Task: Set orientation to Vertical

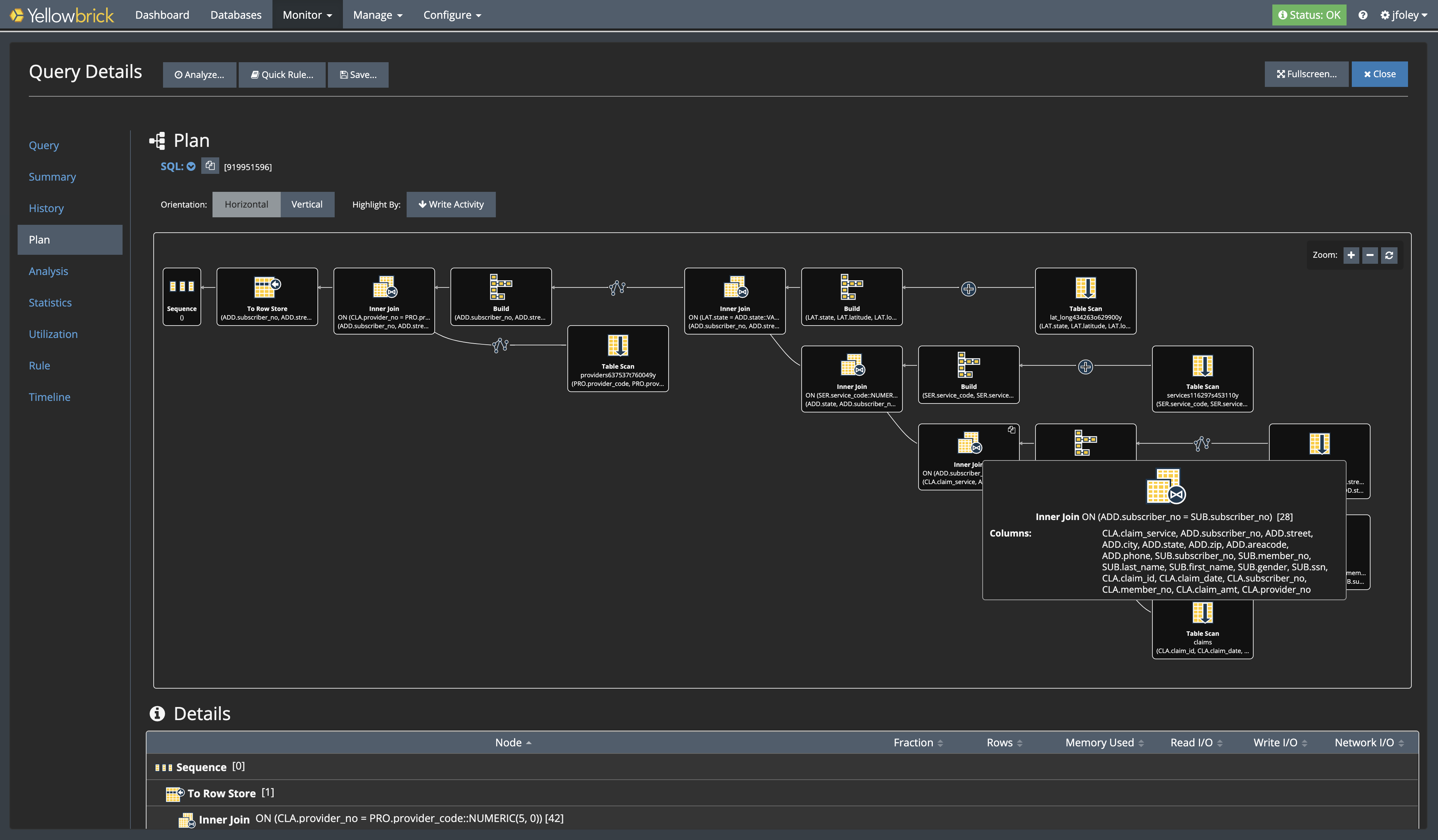Action: tap(307, 204)
